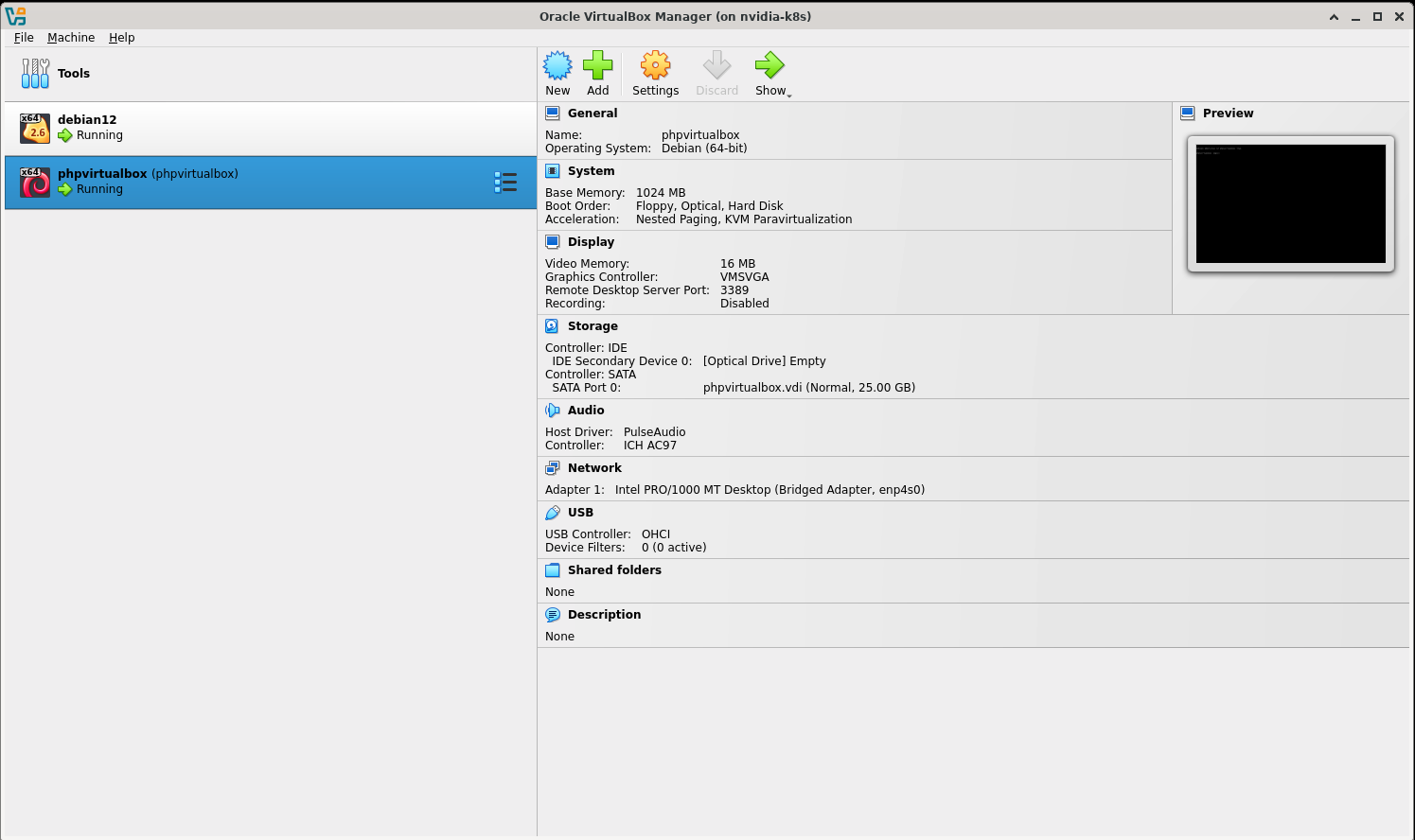The image size is (1415, 840).
Task: Click the green Show arrow icon
Action: 769,65
